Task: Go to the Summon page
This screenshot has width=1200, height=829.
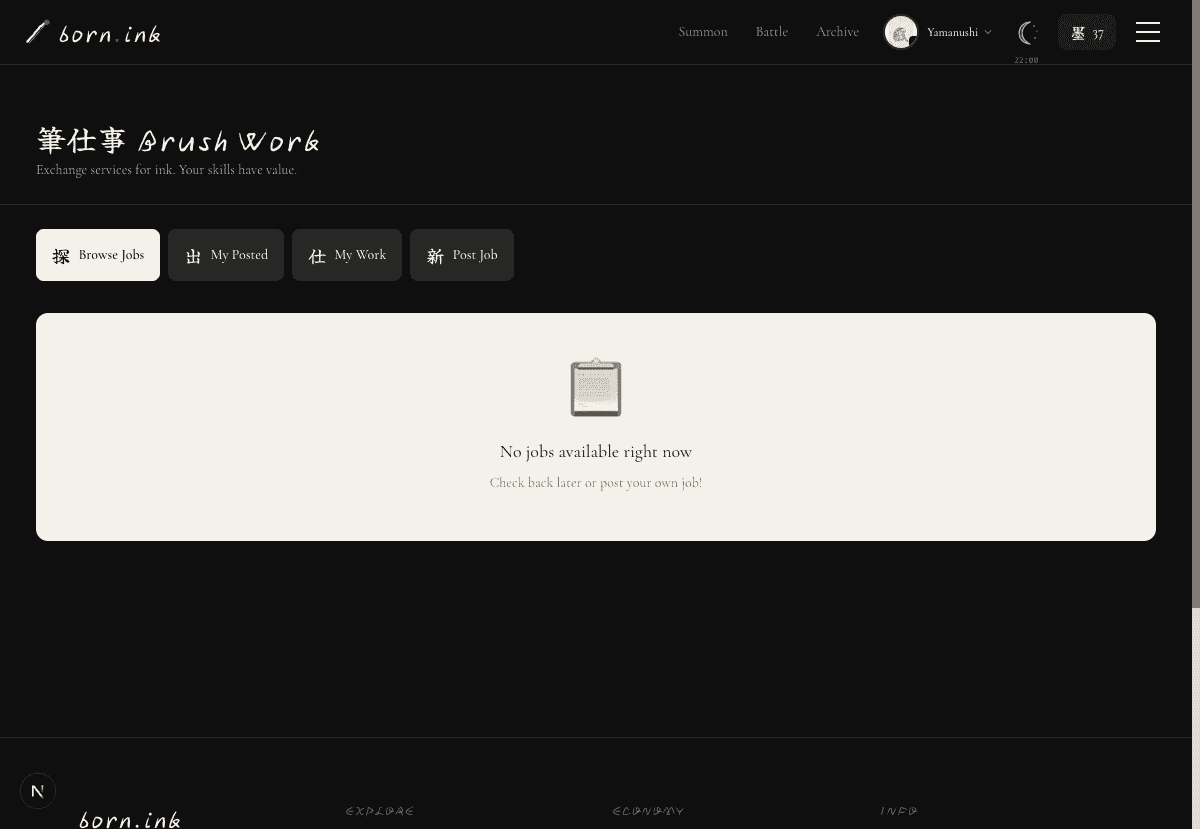Action: pos(703,32)
